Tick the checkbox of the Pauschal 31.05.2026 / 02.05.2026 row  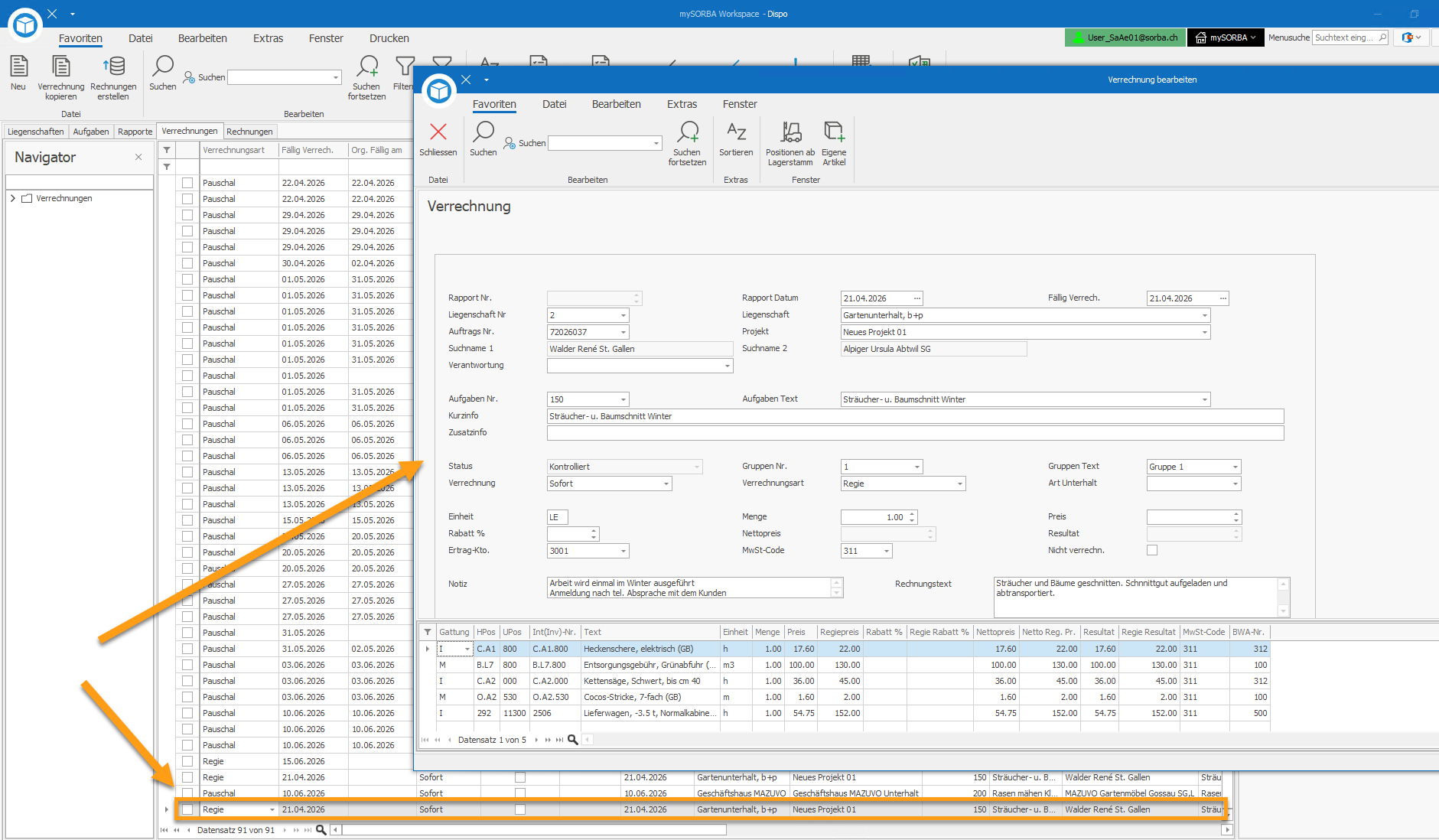tap(187, 649)
